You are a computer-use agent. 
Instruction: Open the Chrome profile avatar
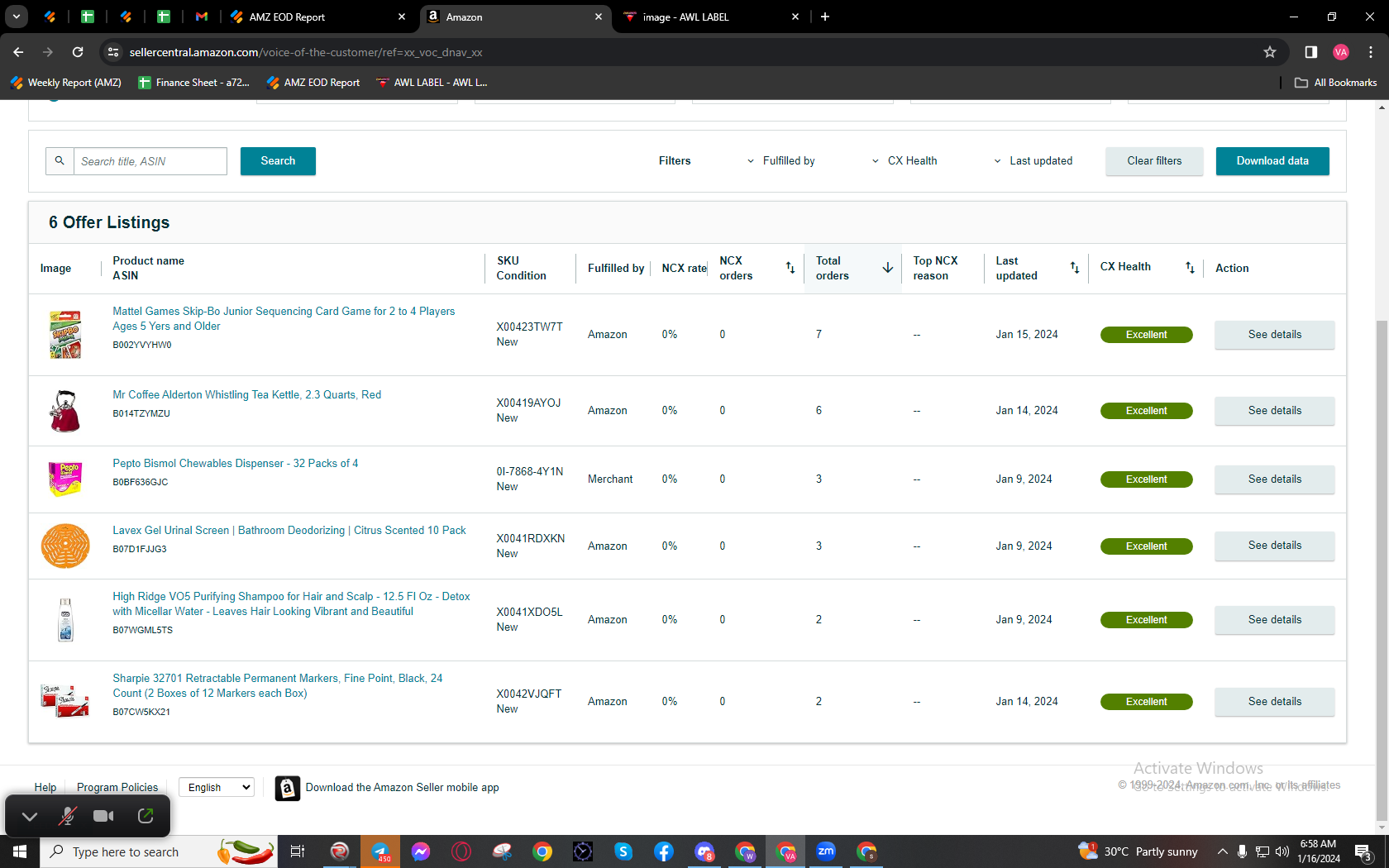(x=1341, y=52)
